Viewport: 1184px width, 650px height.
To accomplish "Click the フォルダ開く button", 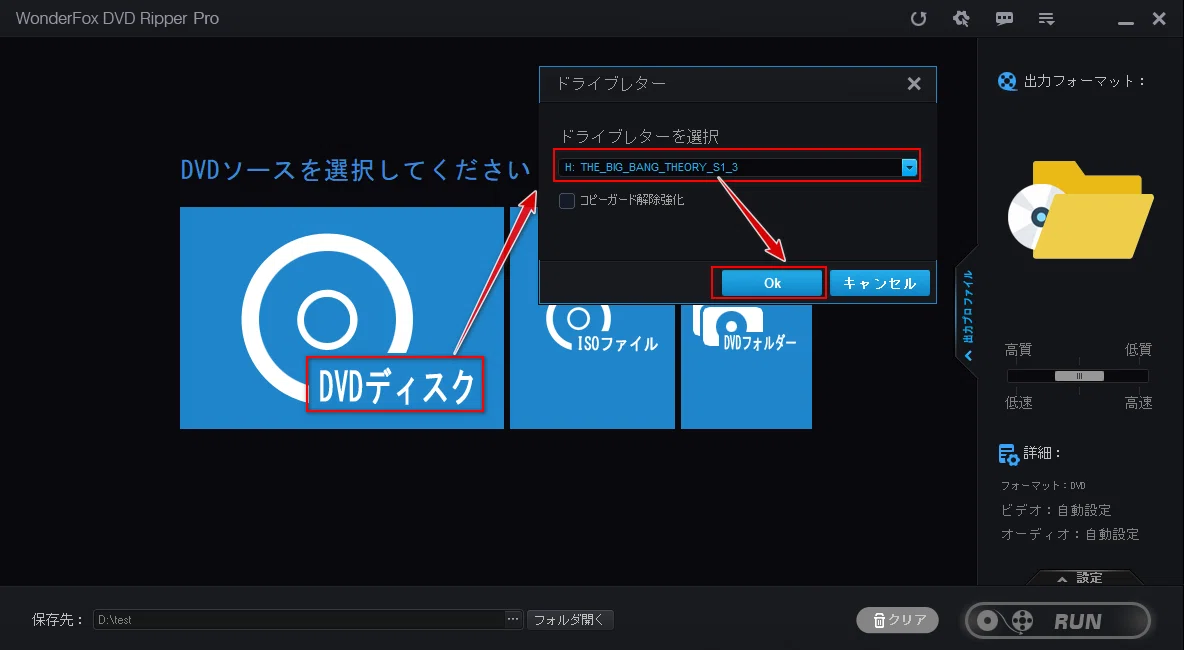I will coord(570,620).
